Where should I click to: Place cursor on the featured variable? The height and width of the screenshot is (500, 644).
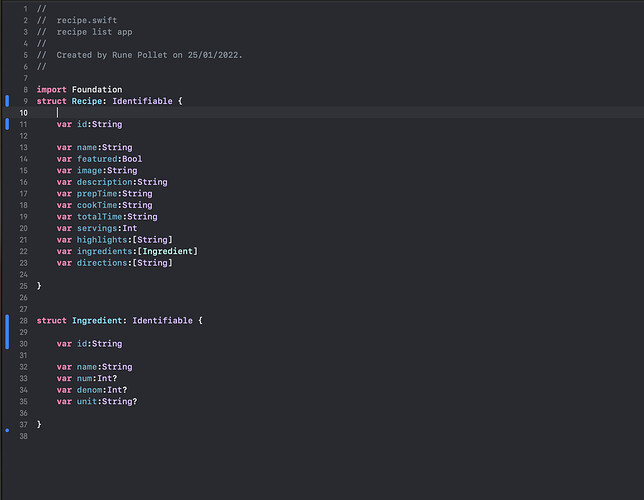(x=97, y=159)
